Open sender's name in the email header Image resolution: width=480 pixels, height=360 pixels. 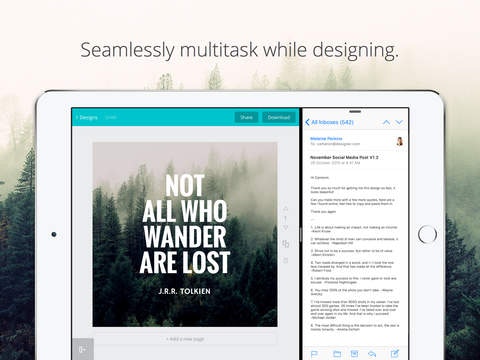click(x=326, y=138)
